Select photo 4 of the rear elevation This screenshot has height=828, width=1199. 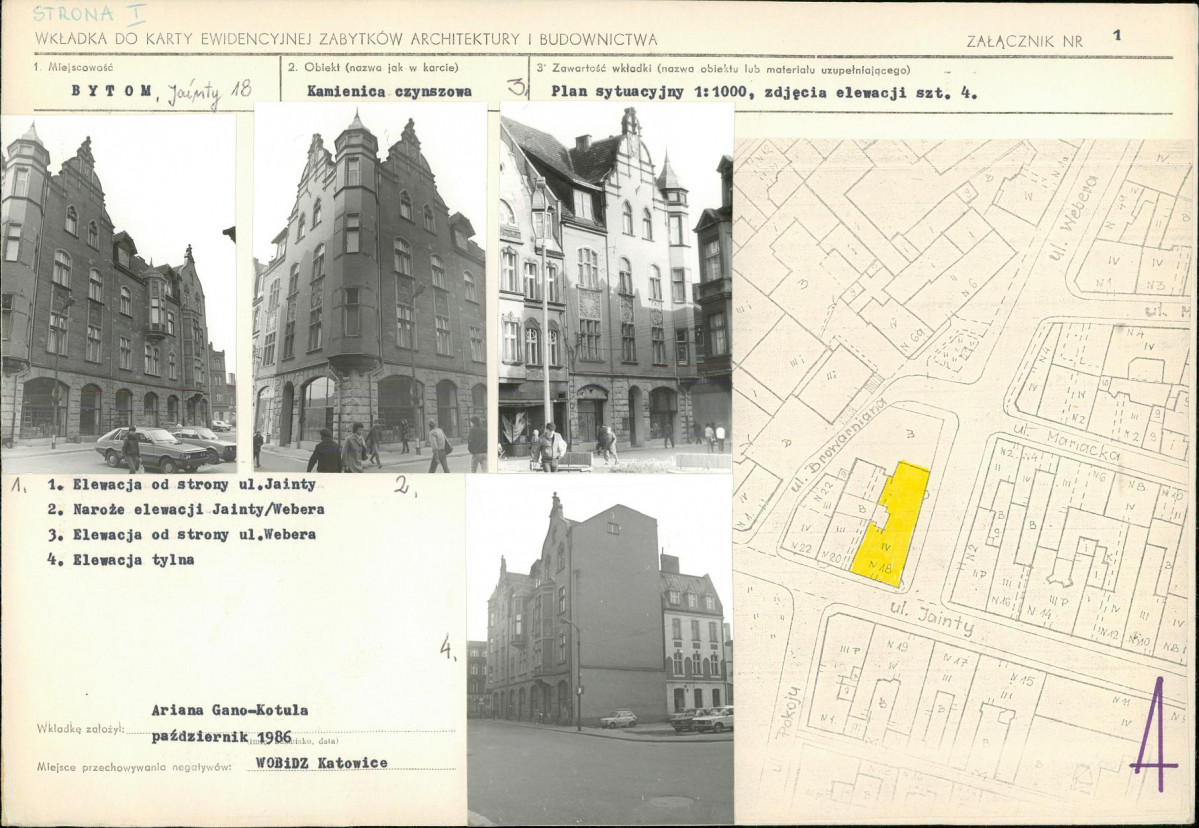600,649
